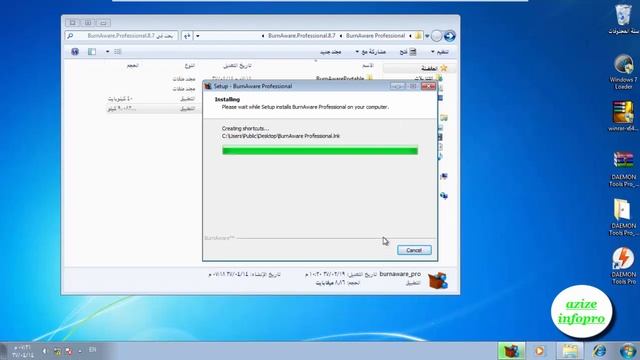
Task: Select the المفضلة favorites star item
Action: click(434, 68)
